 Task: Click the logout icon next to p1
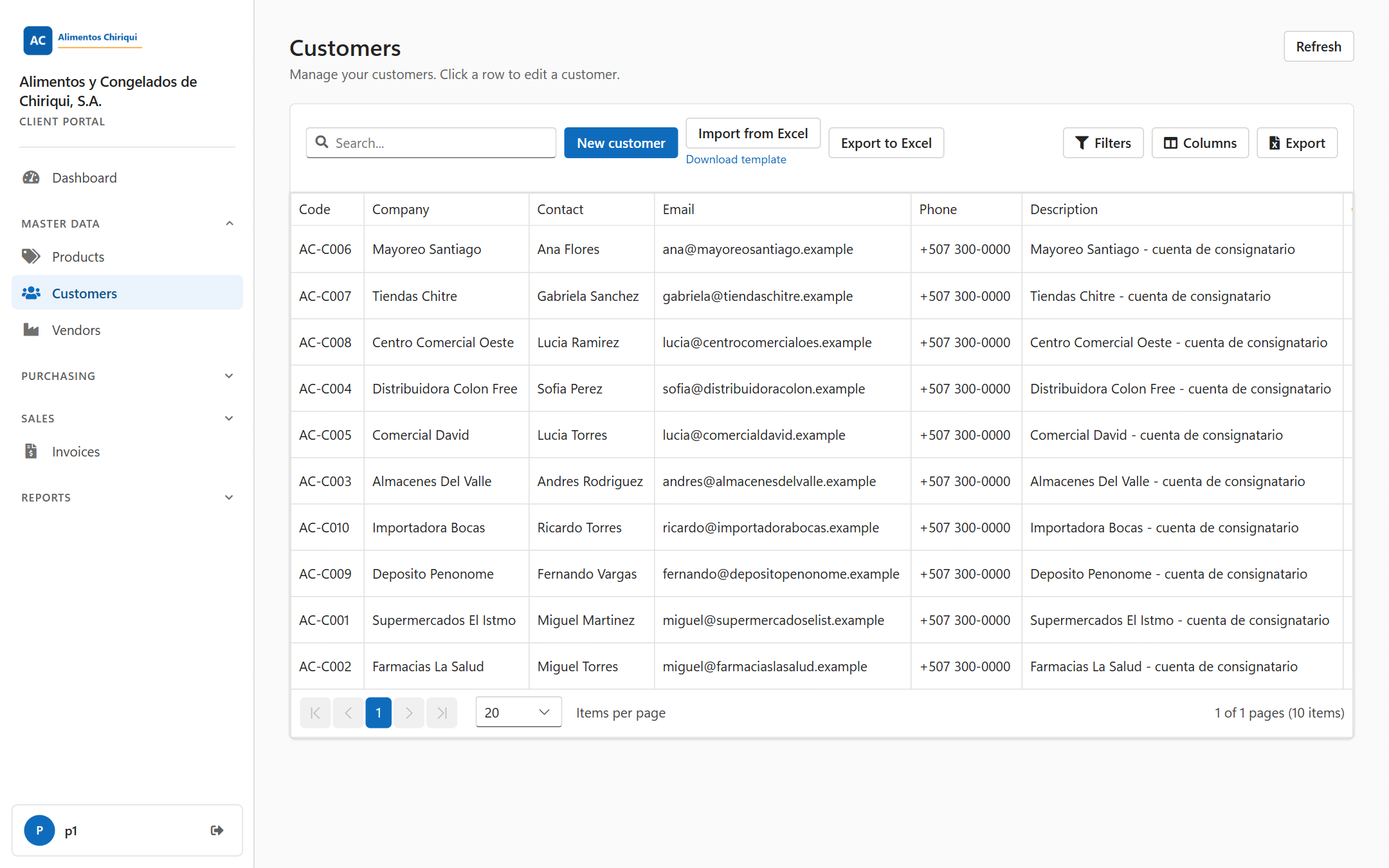217,830
